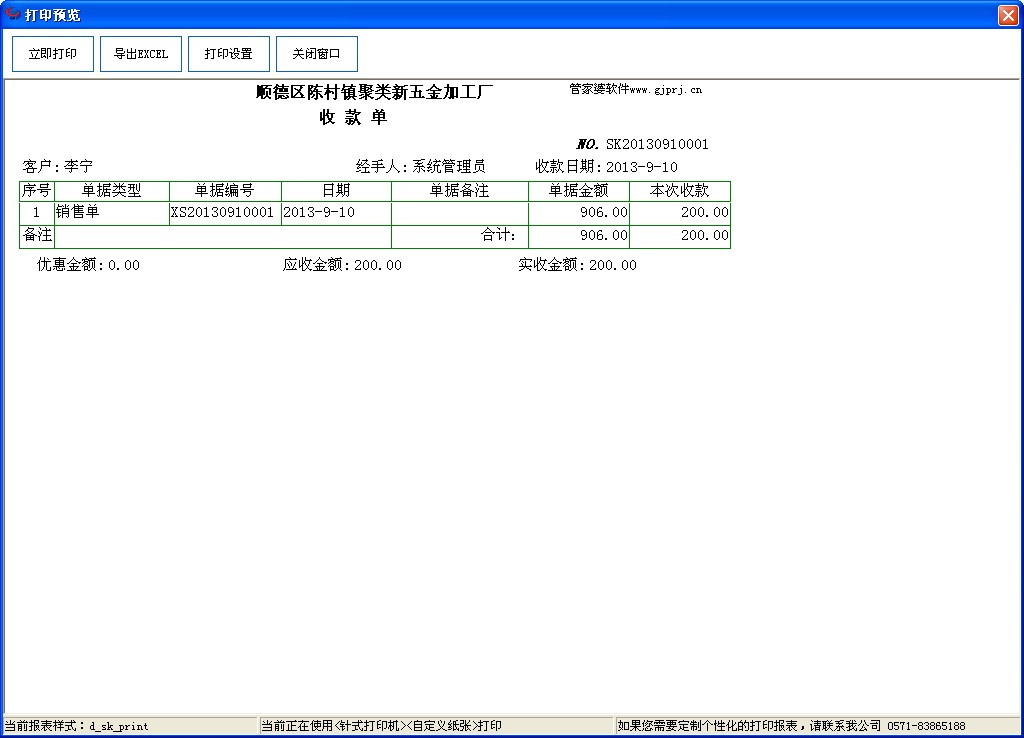Click the serial number 1 cell
Image resolution: width=1024 pixels, height=738 pixels.
coord(37,212)
